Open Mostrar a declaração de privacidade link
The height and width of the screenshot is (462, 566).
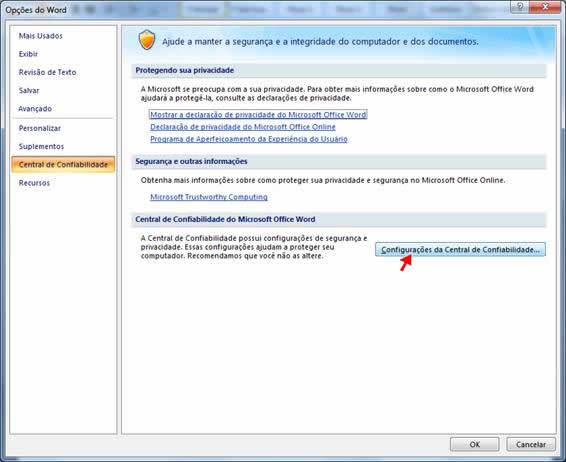258,114
